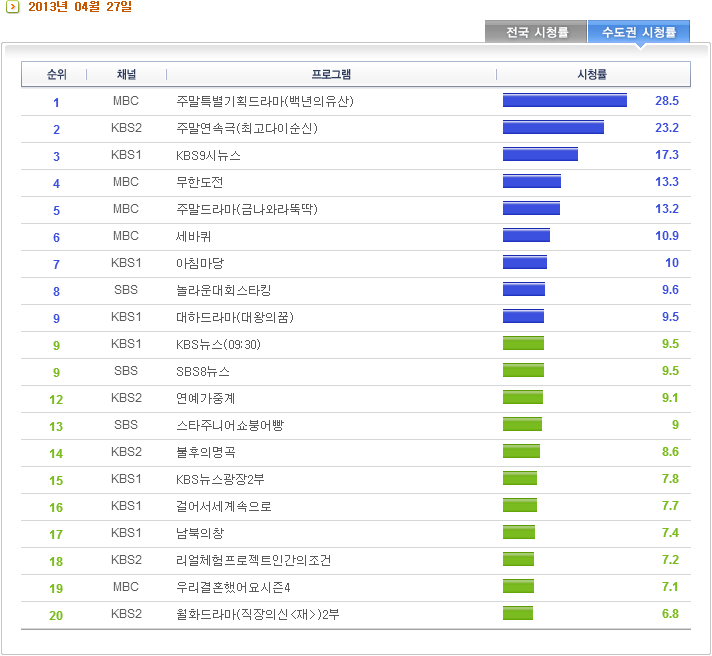
Task: Click the 10.9 rating value
Action: (x=667, y=236)
